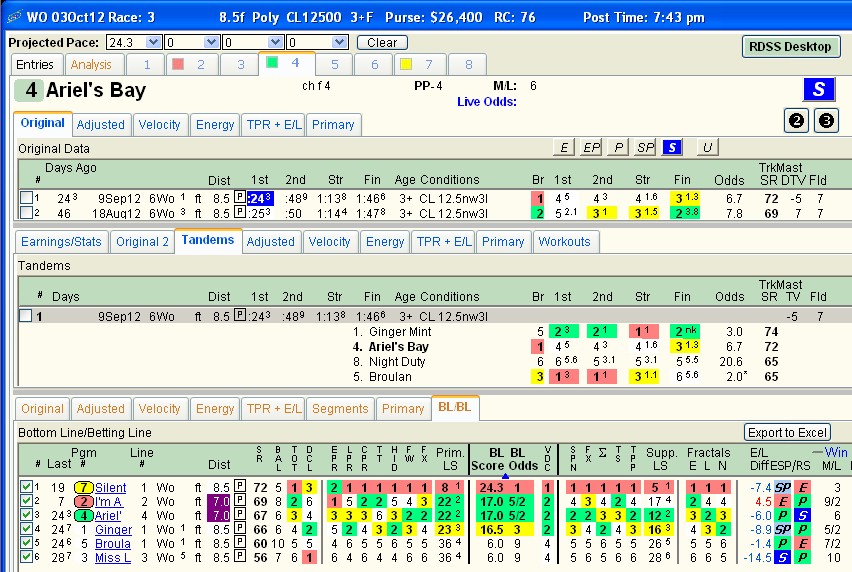Click the highlighted :24.3 first call cell
The height and width of the screenshot is (572, 852).
tap(260, 198)
